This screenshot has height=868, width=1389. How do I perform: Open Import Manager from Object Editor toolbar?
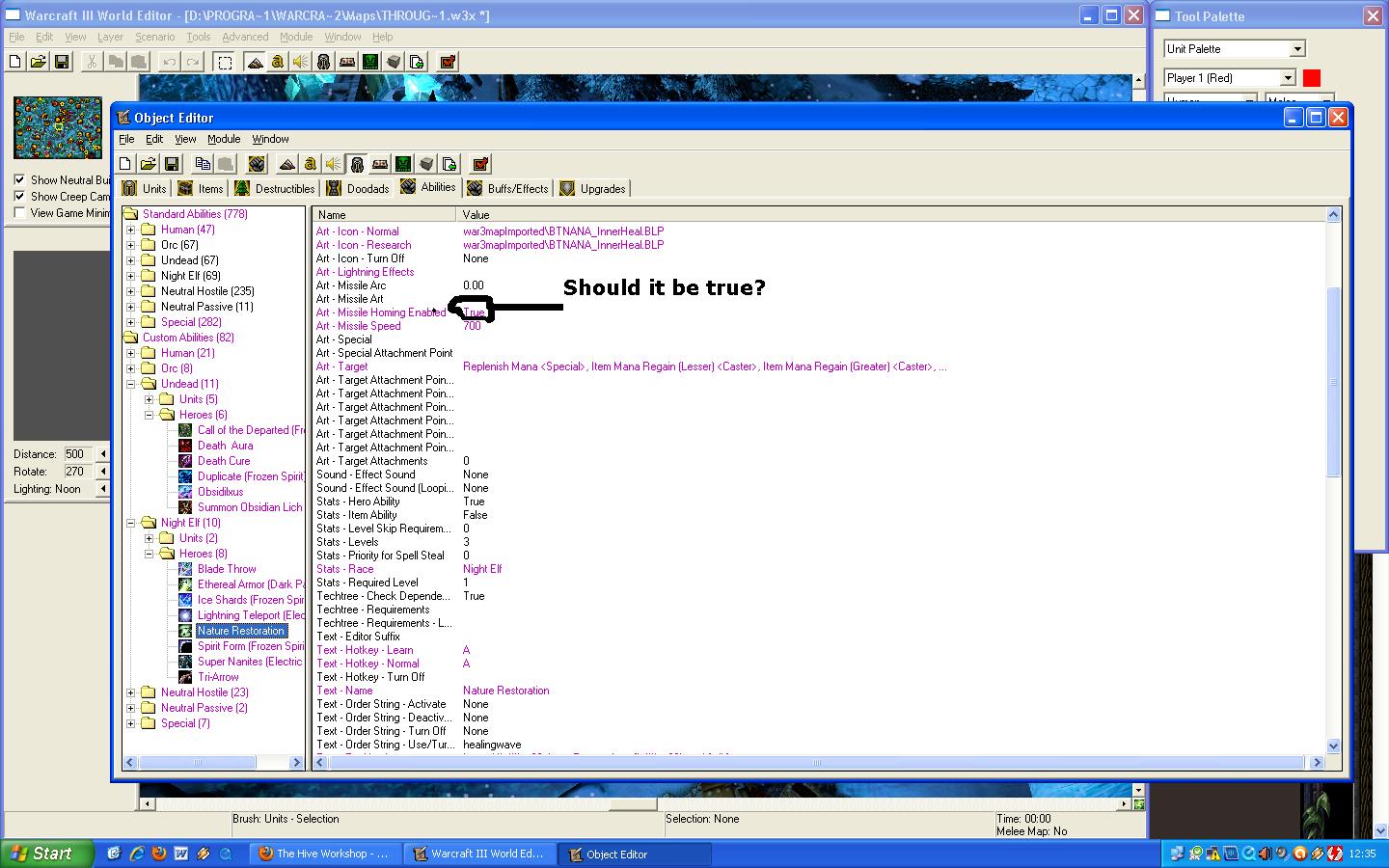449,164
